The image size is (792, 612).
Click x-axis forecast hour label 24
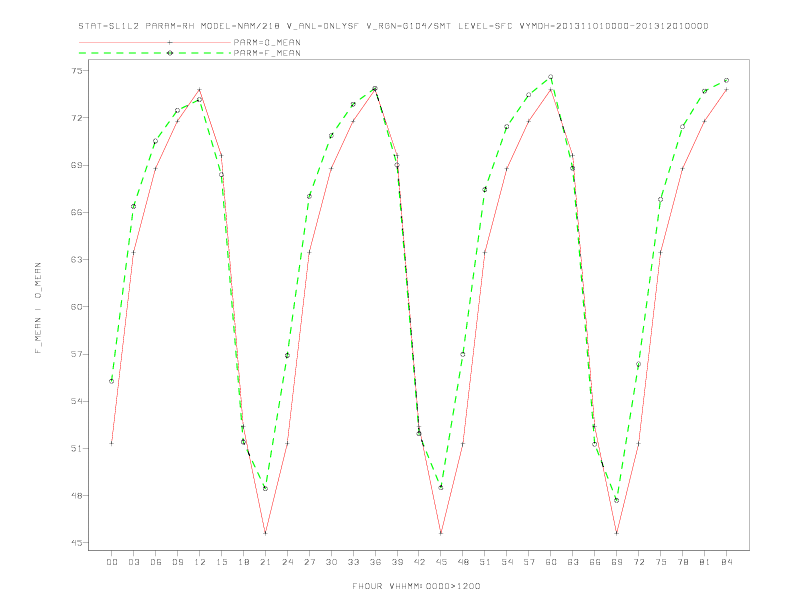point(287,562)
